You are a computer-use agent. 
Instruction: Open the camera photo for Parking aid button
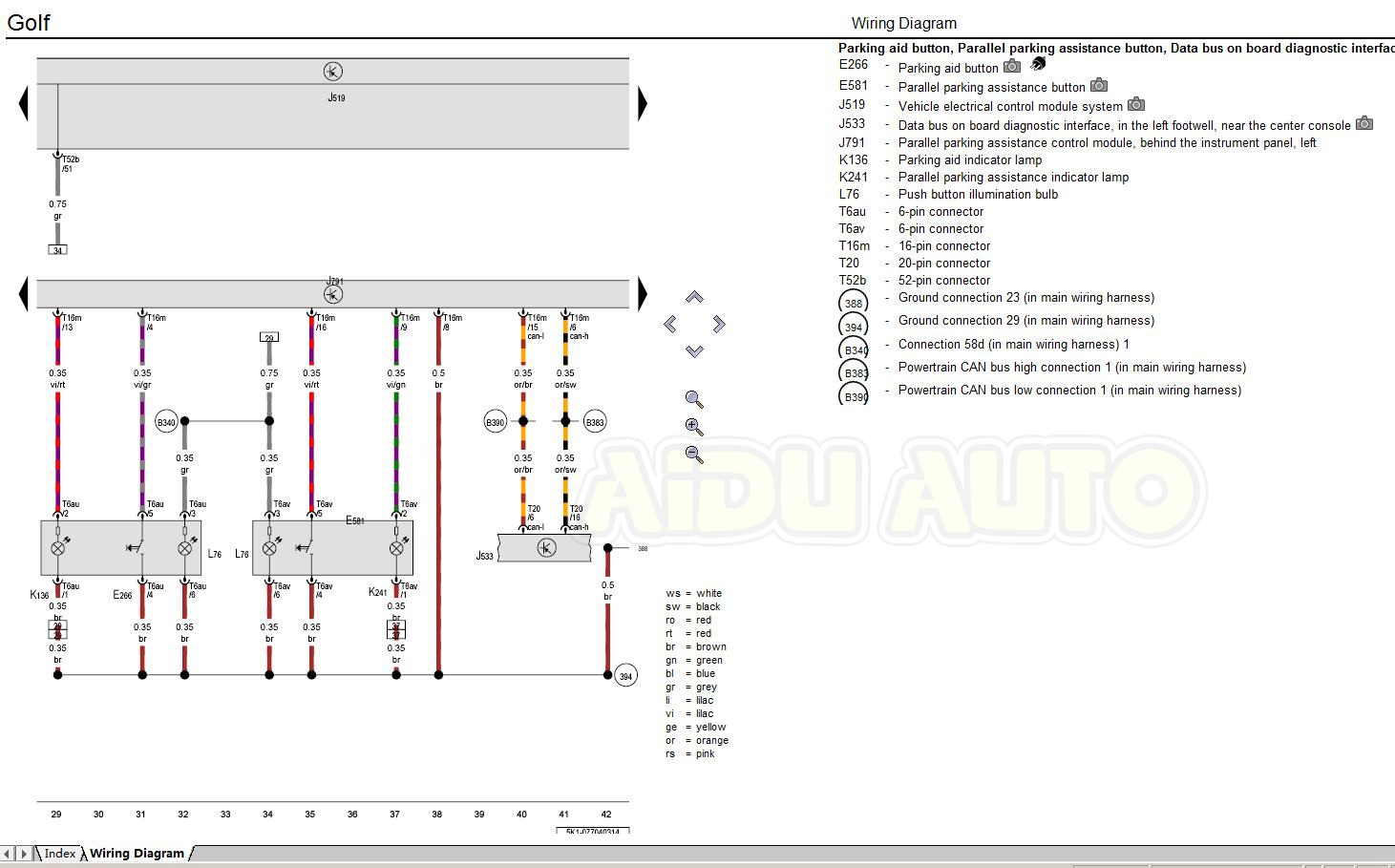(x=1012, y=66)
